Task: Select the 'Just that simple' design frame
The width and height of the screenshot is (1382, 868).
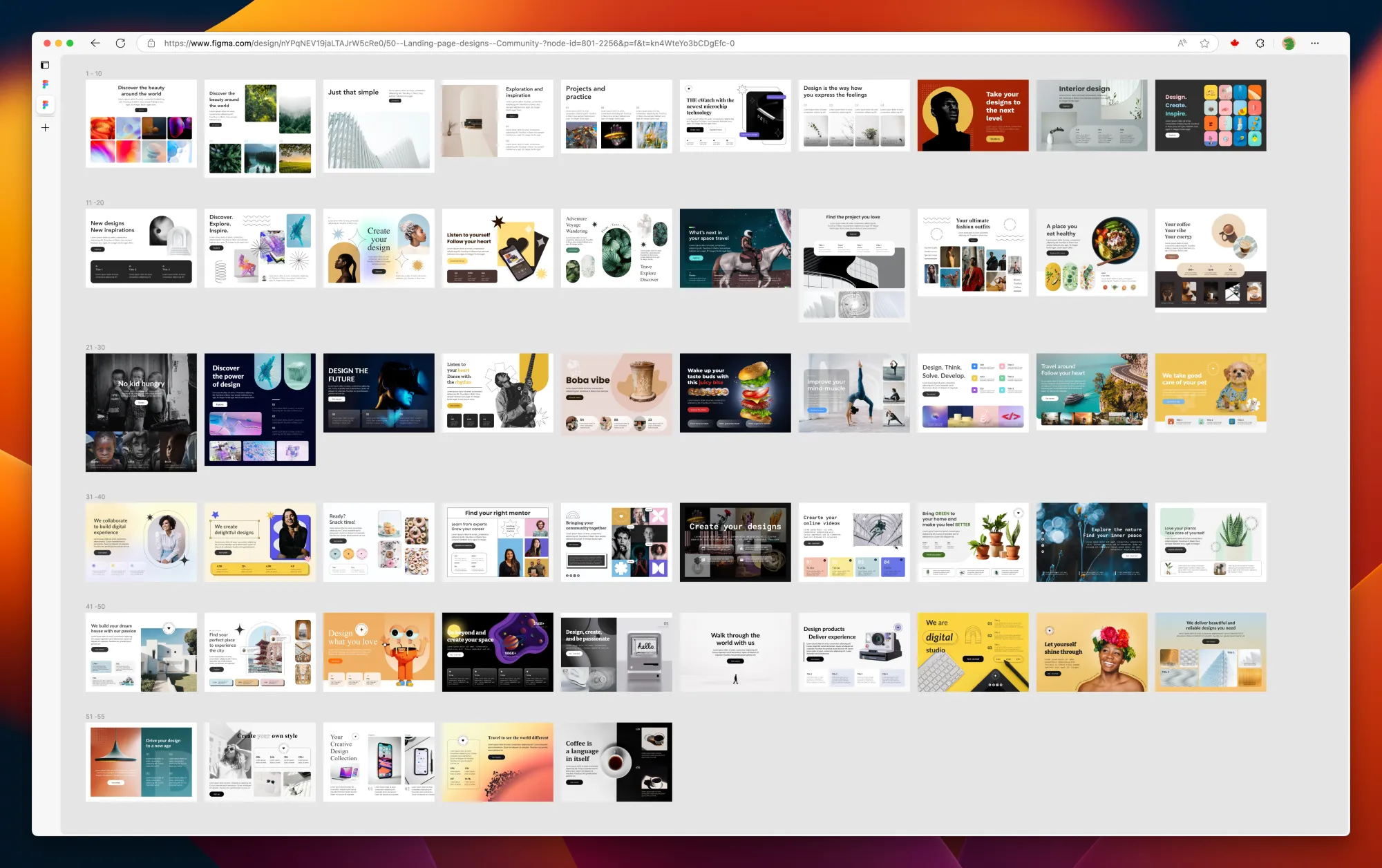Action: pos(379,126)
